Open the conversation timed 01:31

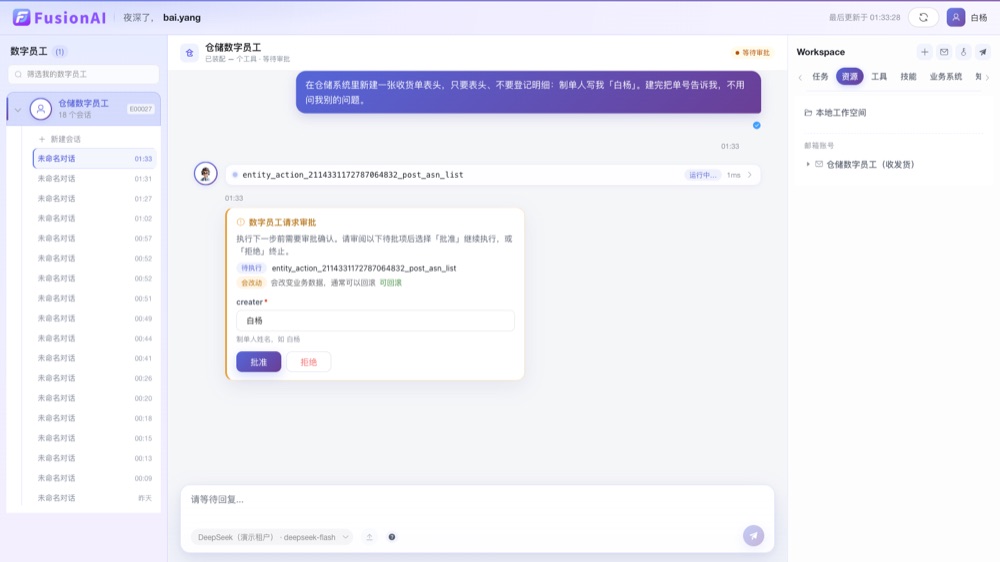point(94,179)
